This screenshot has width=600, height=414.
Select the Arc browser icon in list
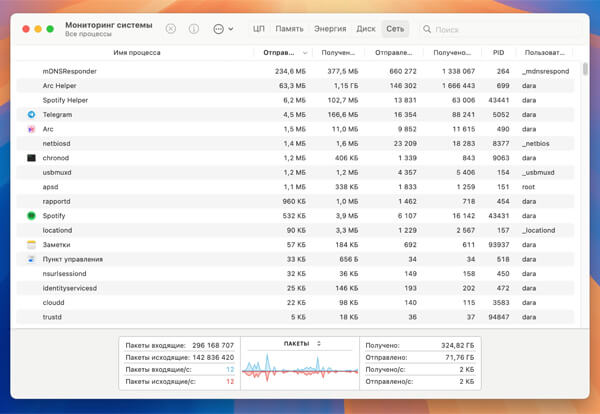click(x=31, y=129)
